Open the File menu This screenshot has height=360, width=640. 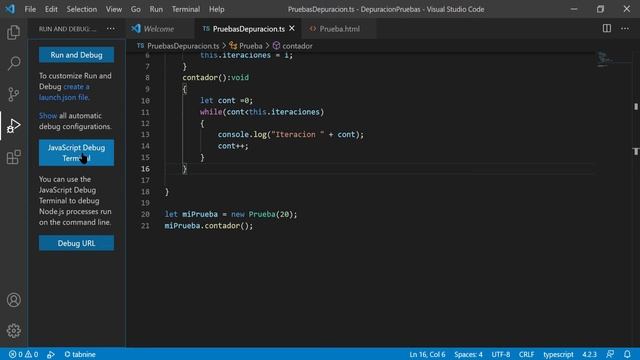[x=30, y=9]
